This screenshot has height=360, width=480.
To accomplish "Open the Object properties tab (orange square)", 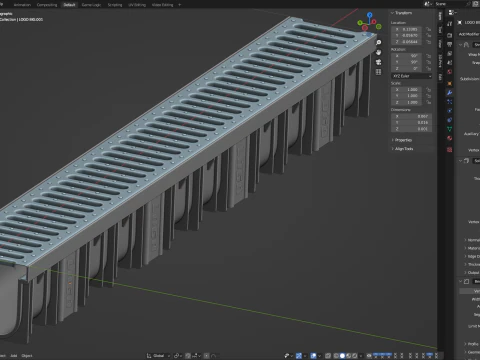I will tap(449, 83).
